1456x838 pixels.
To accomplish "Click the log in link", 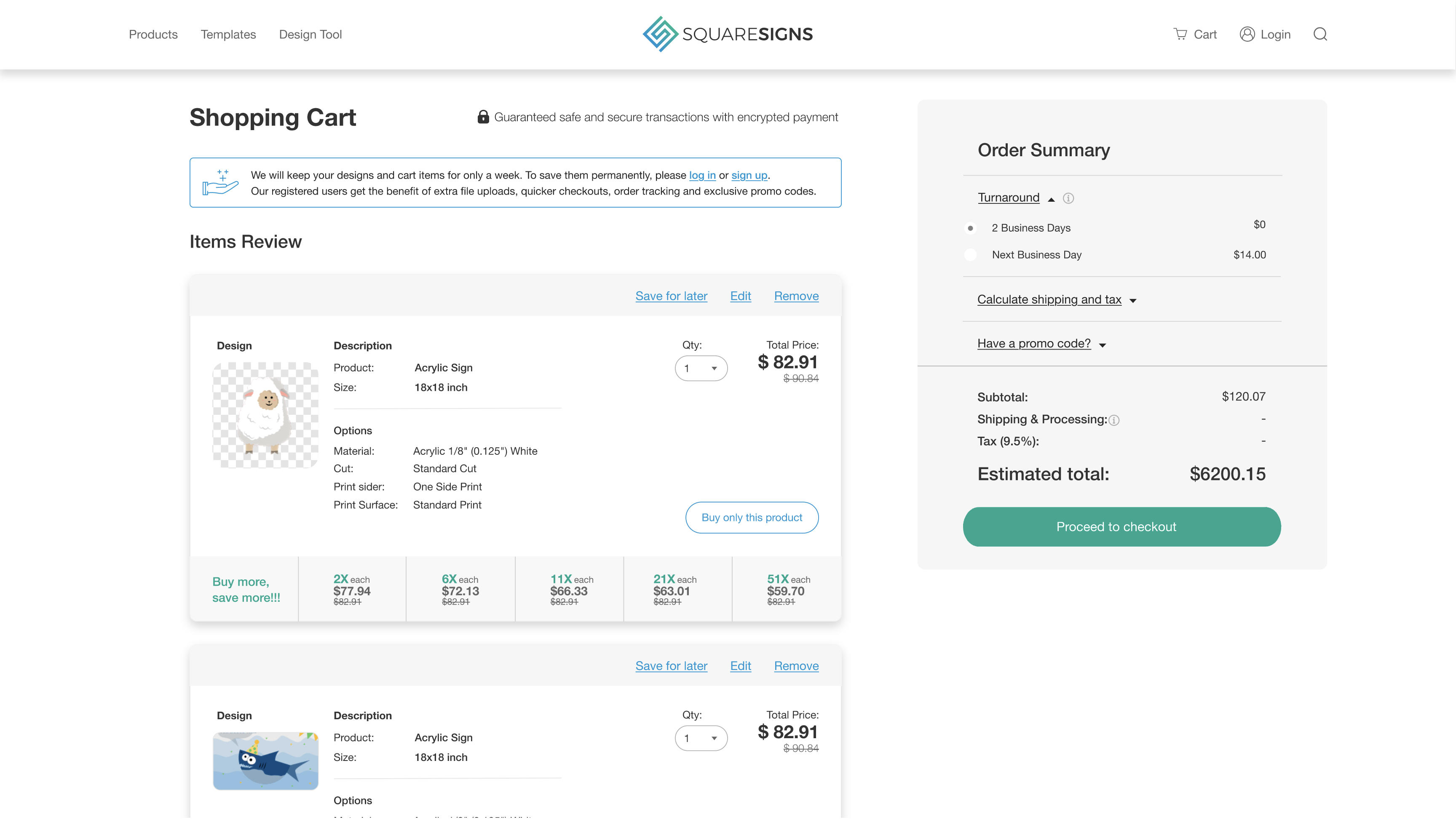I will 702,175.
